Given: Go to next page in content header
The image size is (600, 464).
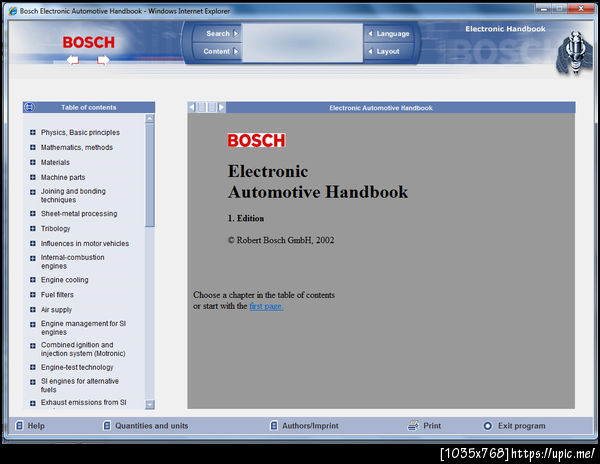Looking at the screenshot, I should 221,107.
